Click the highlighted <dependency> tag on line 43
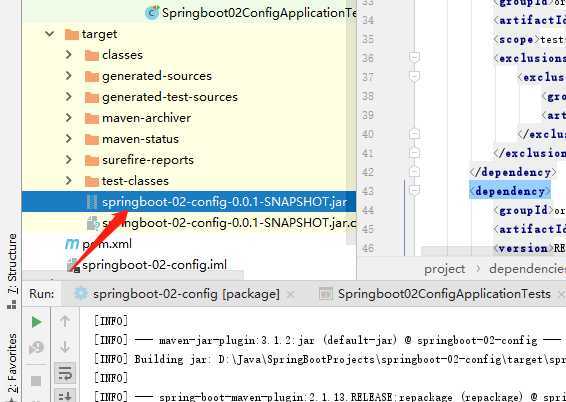Viewport: 566px width, 402px height. tap(510, 191)
